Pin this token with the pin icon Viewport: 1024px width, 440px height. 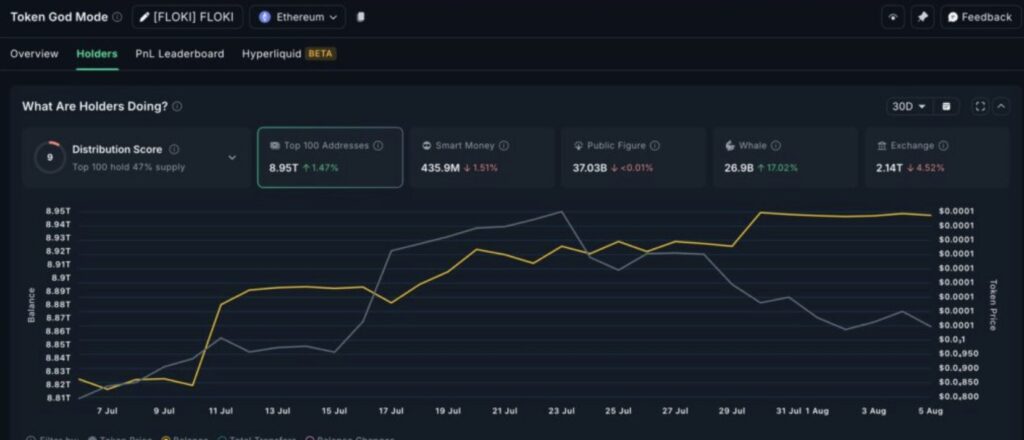(x=922, y=17)
